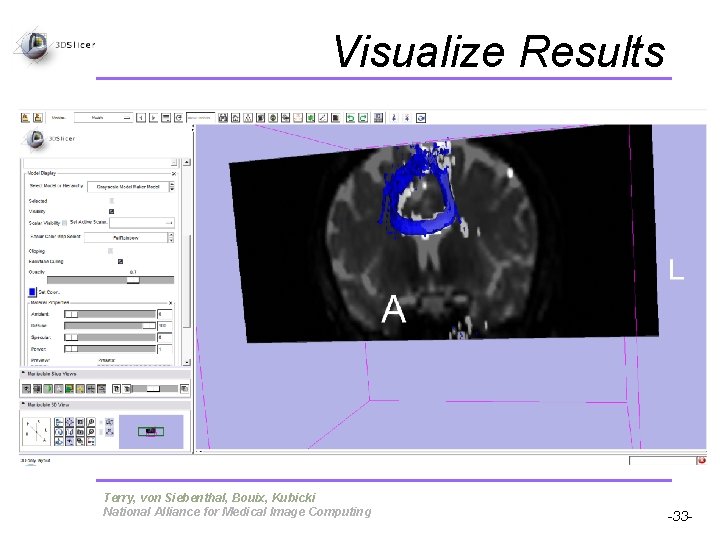Viewport: 720px width, 540px height.
Task: Click the green Redo arrow icon
Action: 363,118
